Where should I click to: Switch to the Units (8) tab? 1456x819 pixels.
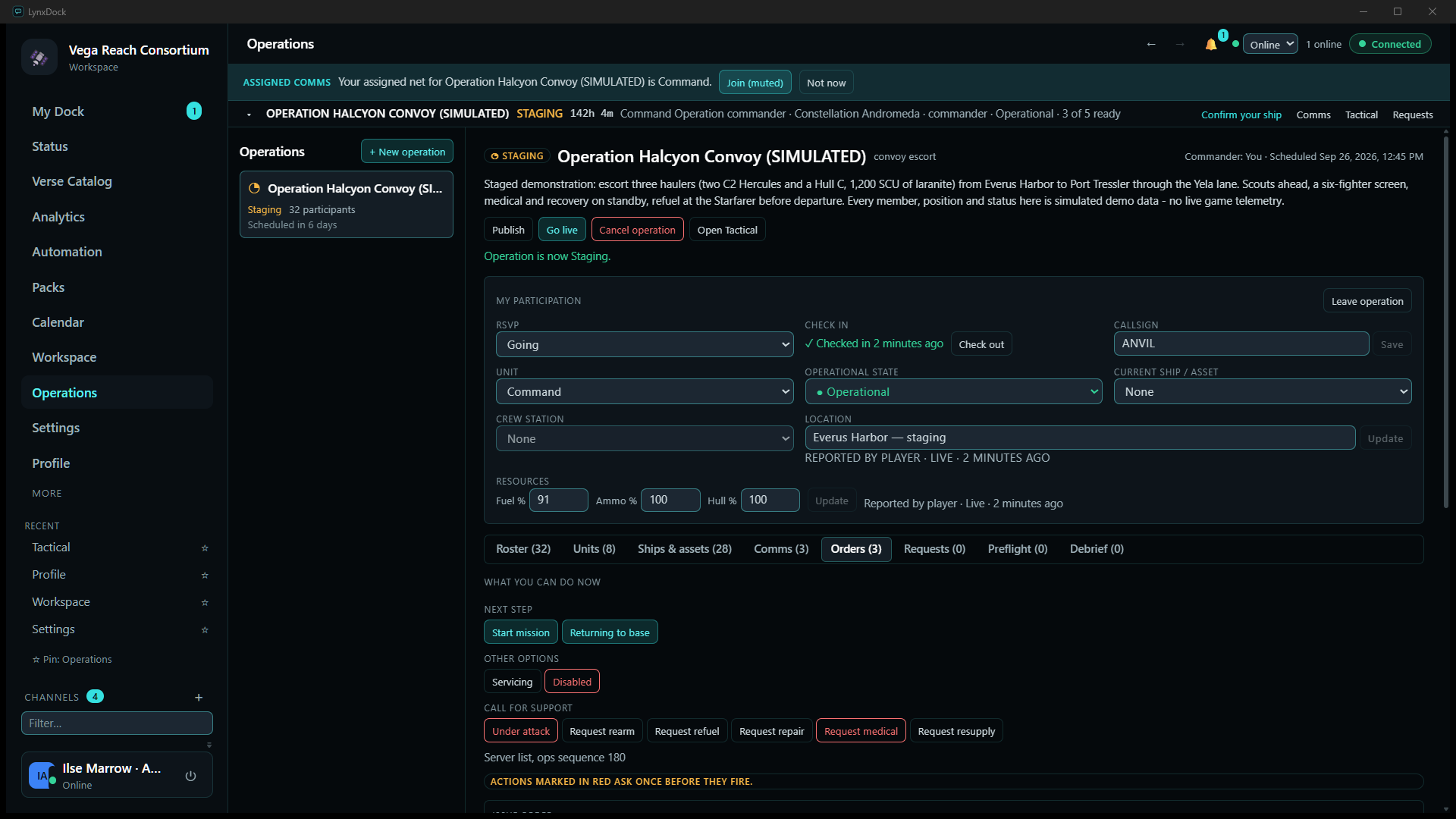tap(594, 549)
